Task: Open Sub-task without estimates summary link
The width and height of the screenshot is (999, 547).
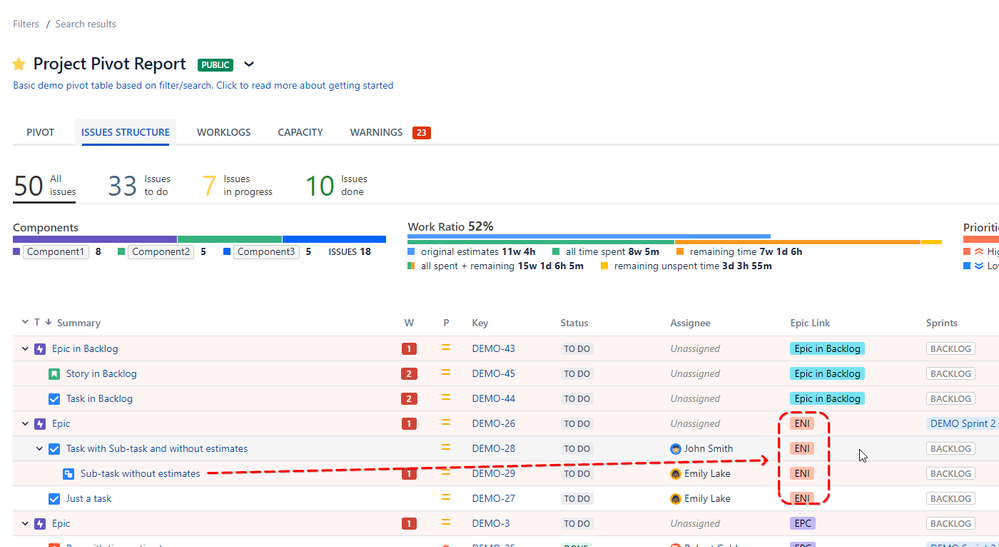Action: (140, 474)
